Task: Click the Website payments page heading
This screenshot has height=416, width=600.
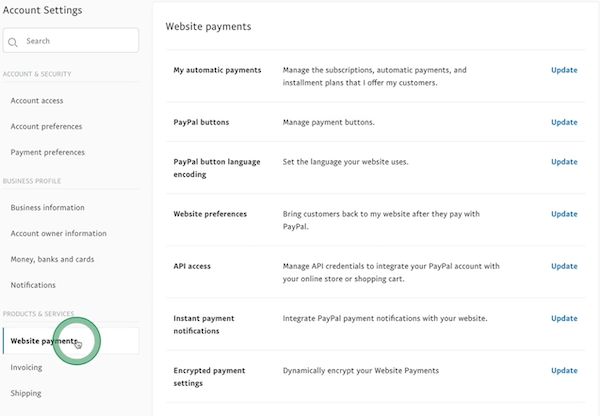Action: pos(208,26)
